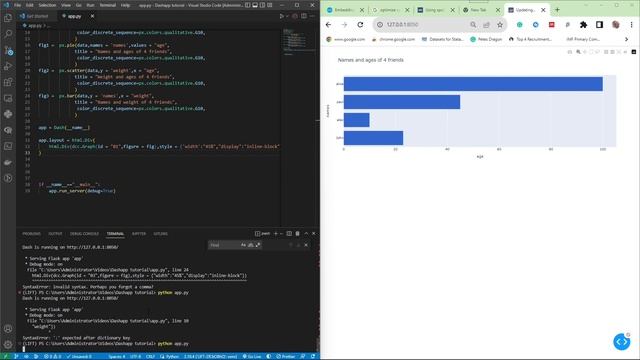Click Go Live in the status bar
Screen dimensions: 640x360
coord(252,356)
